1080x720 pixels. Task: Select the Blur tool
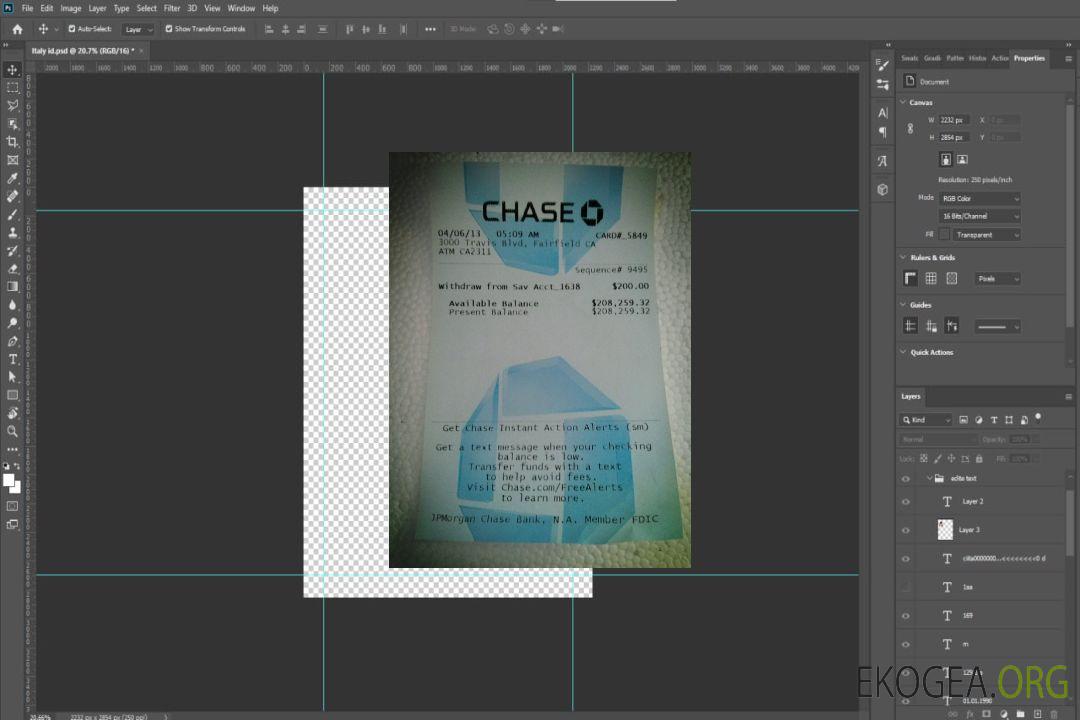(x=12, y=305)
